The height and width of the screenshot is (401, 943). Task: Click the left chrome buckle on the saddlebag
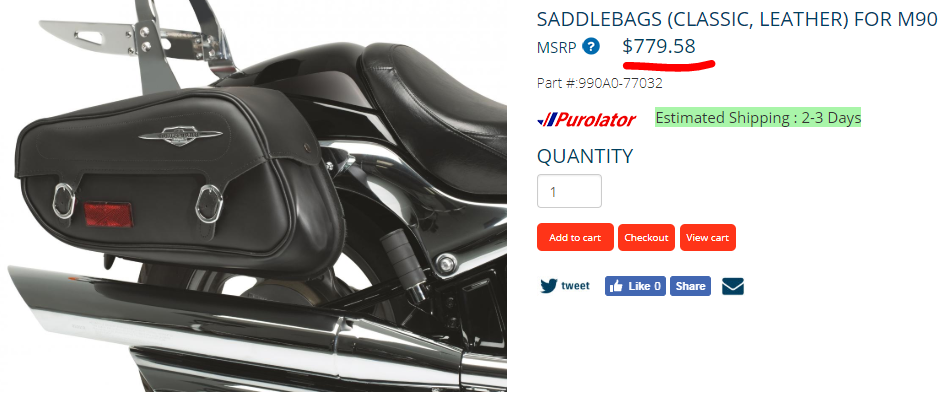64,200
